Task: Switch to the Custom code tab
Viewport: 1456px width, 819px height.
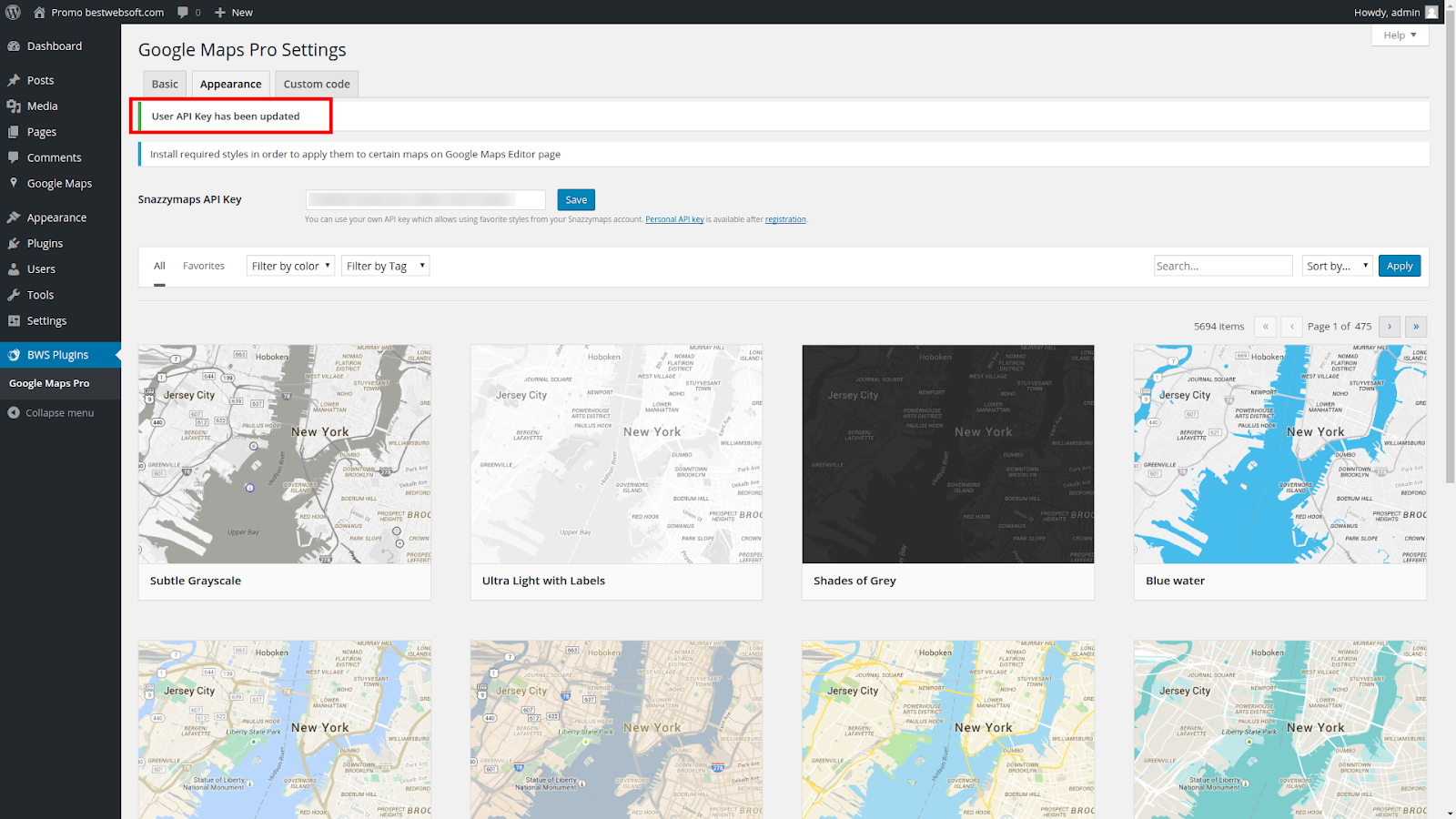Action: click(317, 84)
